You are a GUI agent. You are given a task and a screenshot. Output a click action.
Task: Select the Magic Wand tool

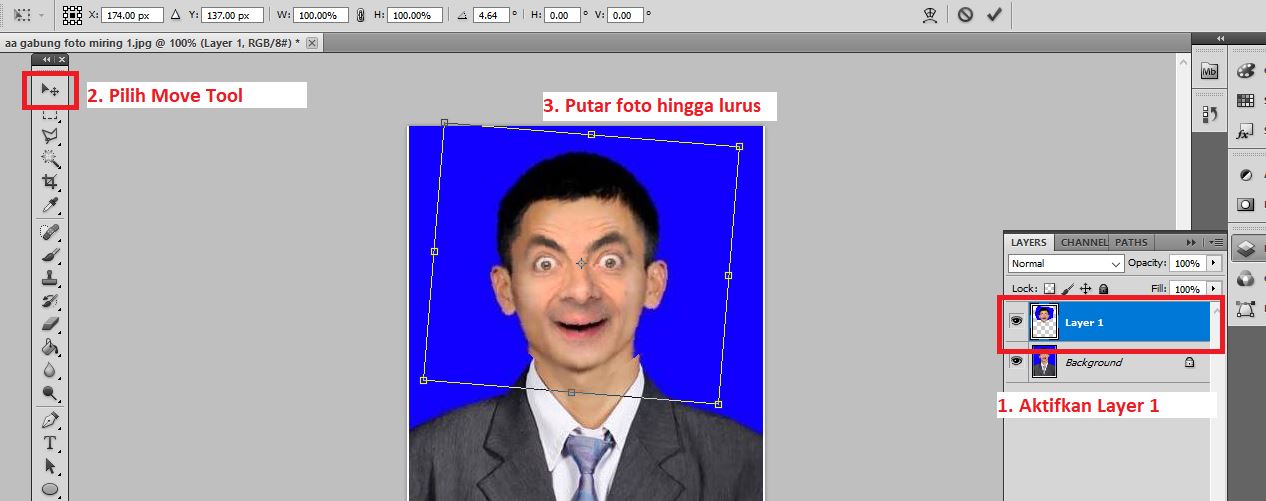pos(50,158)
